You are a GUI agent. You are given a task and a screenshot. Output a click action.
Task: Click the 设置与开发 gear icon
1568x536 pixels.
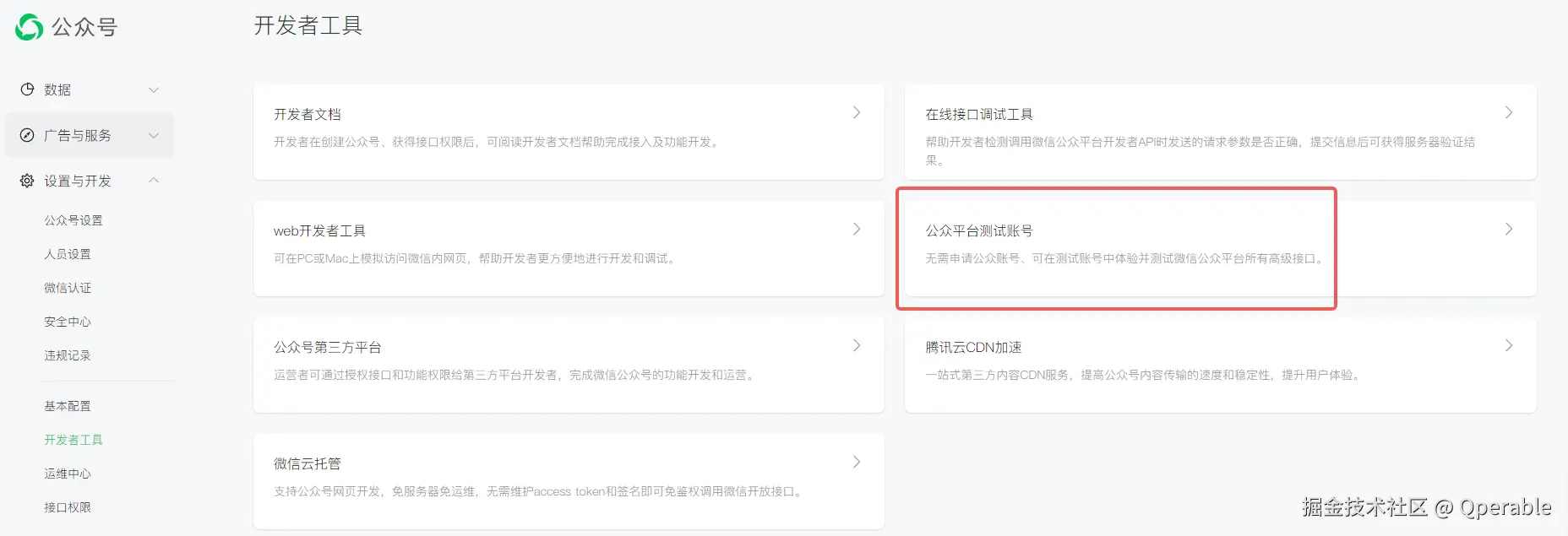point(27,181)
